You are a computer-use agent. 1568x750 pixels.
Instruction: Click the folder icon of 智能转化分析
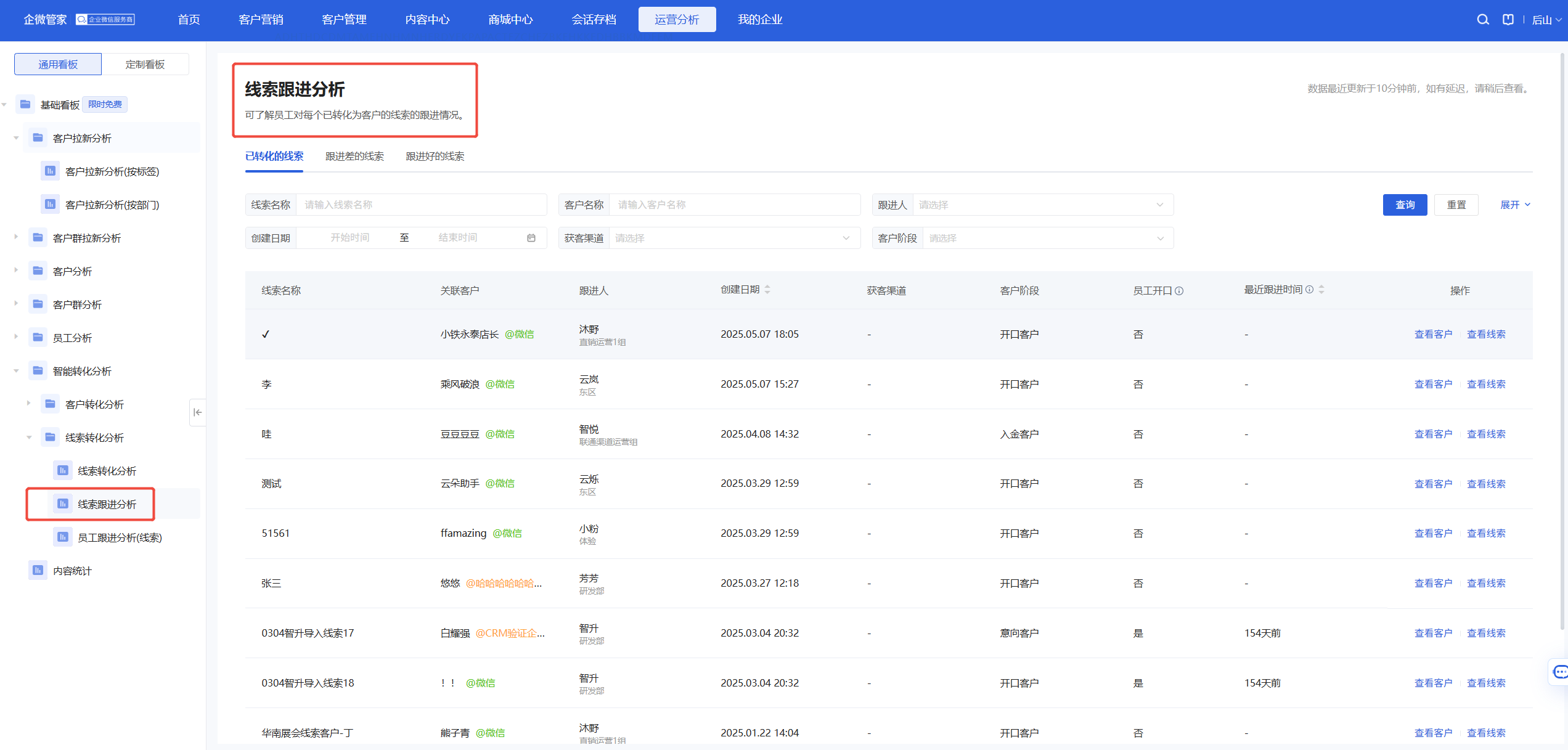pos(38,370)
